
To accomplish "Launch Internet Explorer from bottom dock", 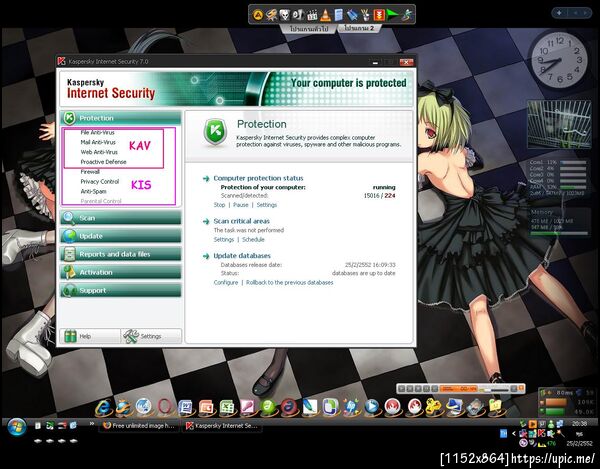I will tap(103, 407).
